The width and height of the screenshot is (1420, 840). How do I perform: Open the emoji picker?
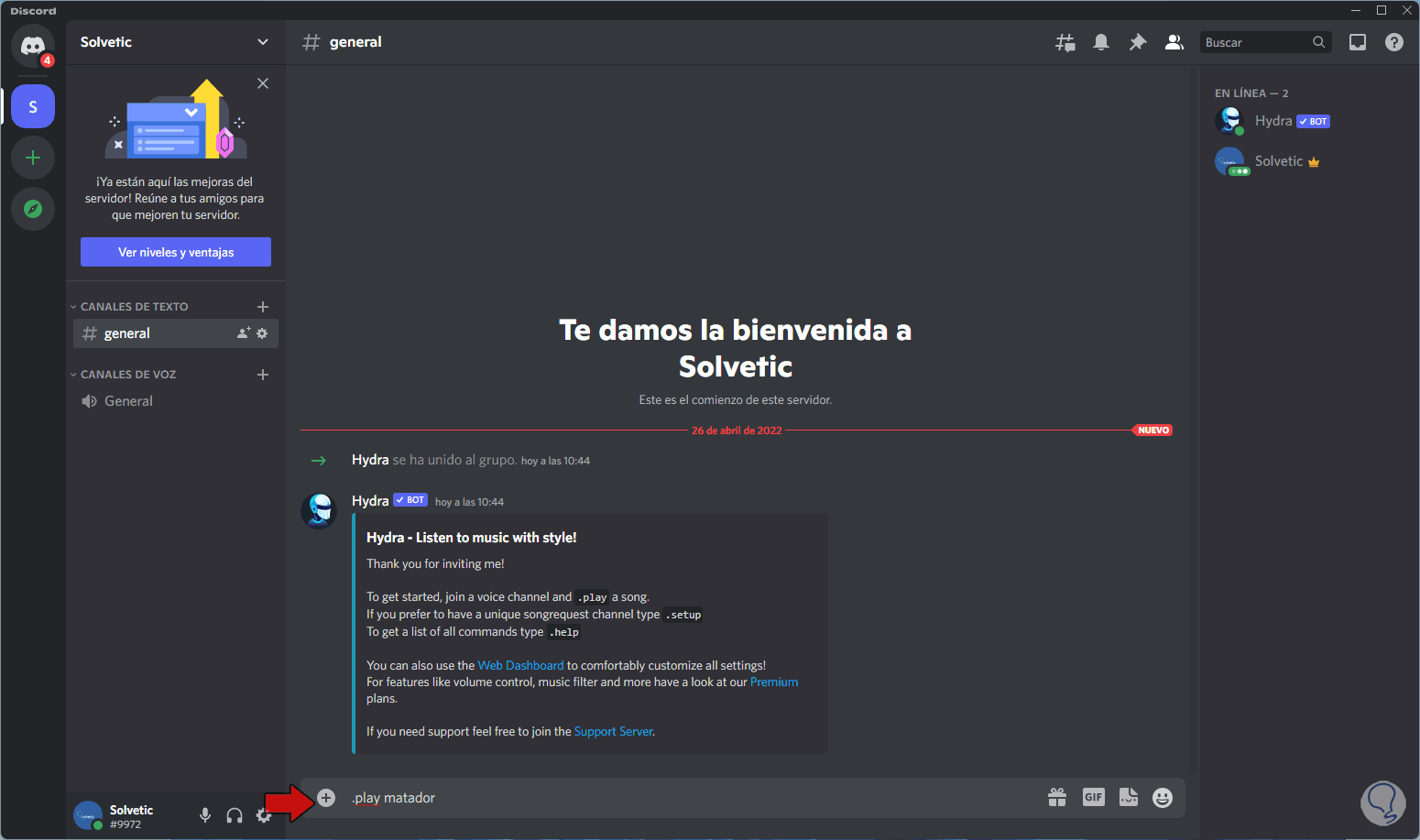(1163, 798)
